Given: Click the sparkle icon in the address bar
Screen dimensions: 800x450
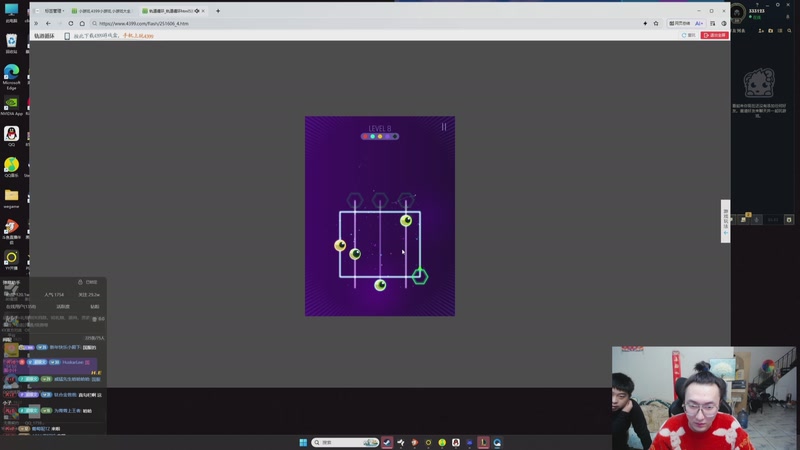Looking at the screenshot, I should coord(645,23).
